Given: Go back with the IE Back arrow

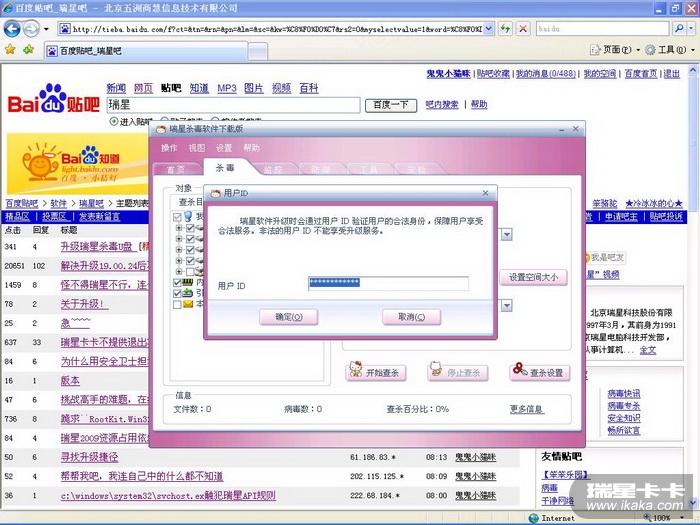Looking at the screenshot, I should [x=12, y=29].
